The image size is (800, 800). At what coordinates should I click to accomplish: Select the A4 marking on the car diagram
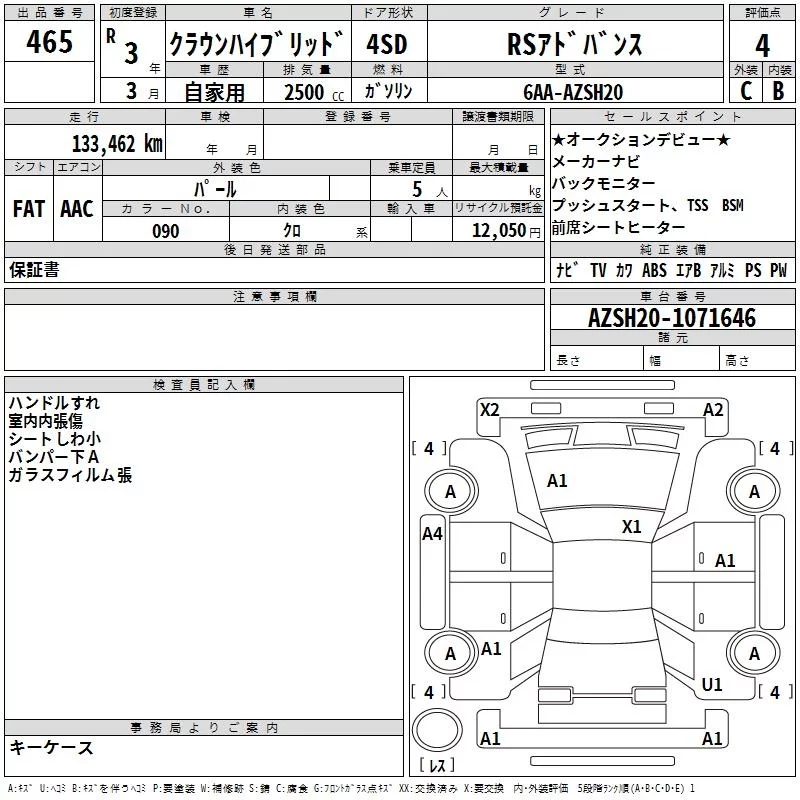coord(432,534)
